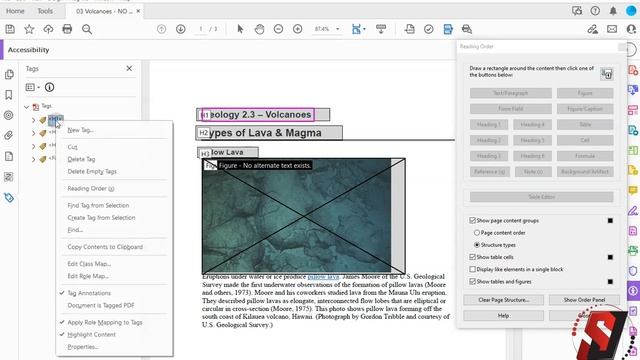Enable Display like elements in a single block
The image size is (640, 360).
coord(472,269)
